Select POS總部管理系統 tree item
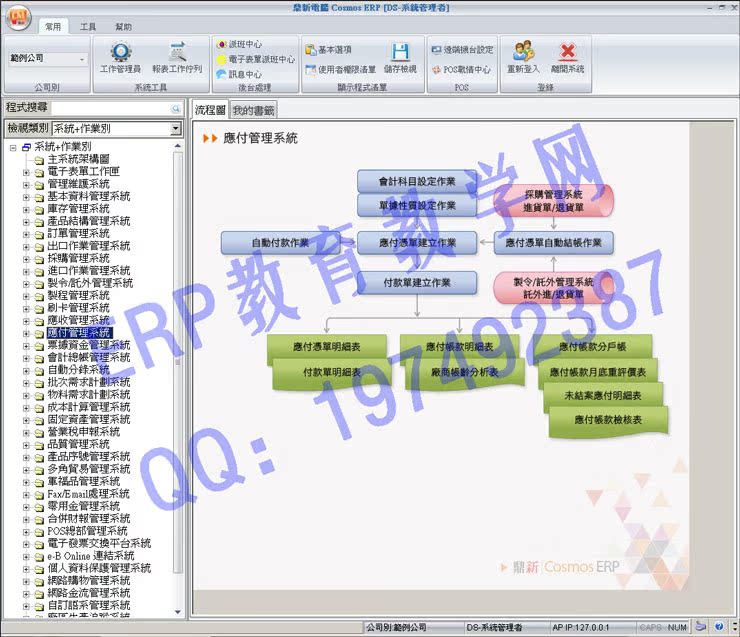Image resolution: width=740 pixels, height=637 pixels. (x=87, y=531)
